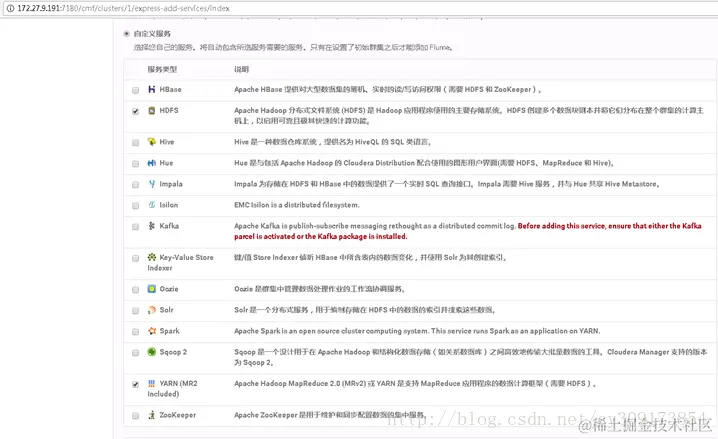Check the Key-Value Store Indexer checkbox

coord(136,258)
